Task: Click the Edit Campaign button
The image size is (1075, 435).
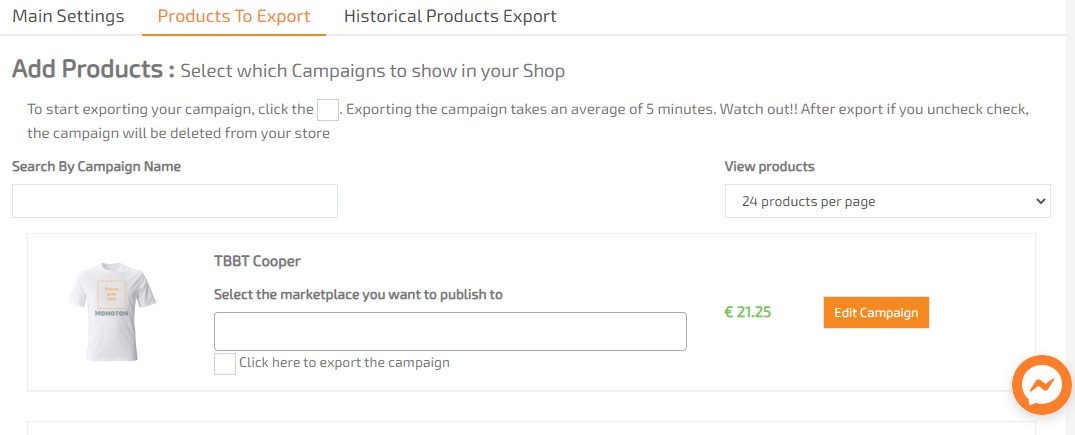Action: click(875, 312)
